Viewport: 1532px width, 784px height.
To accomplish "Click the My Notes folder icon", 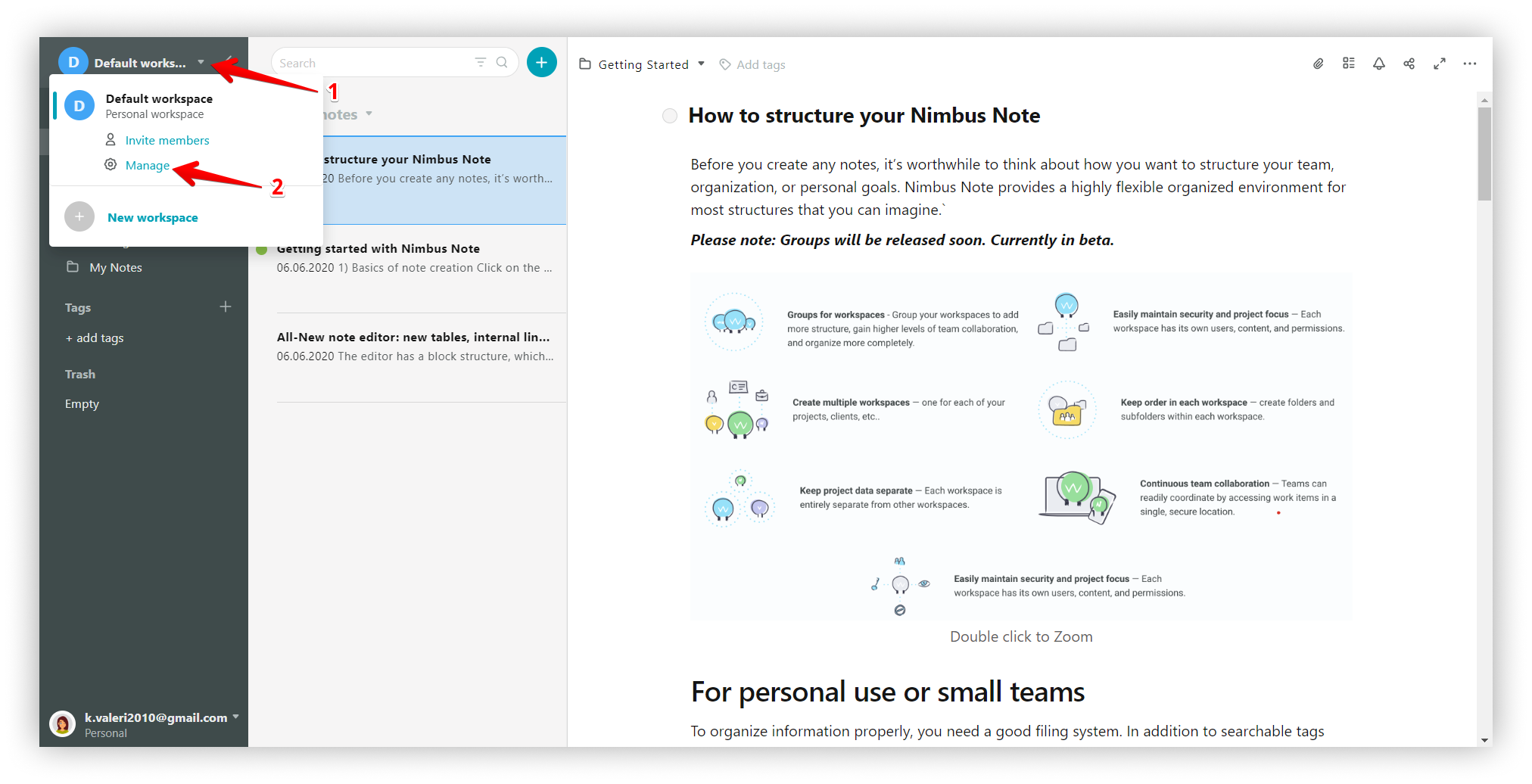I will (x=73, y=266).
